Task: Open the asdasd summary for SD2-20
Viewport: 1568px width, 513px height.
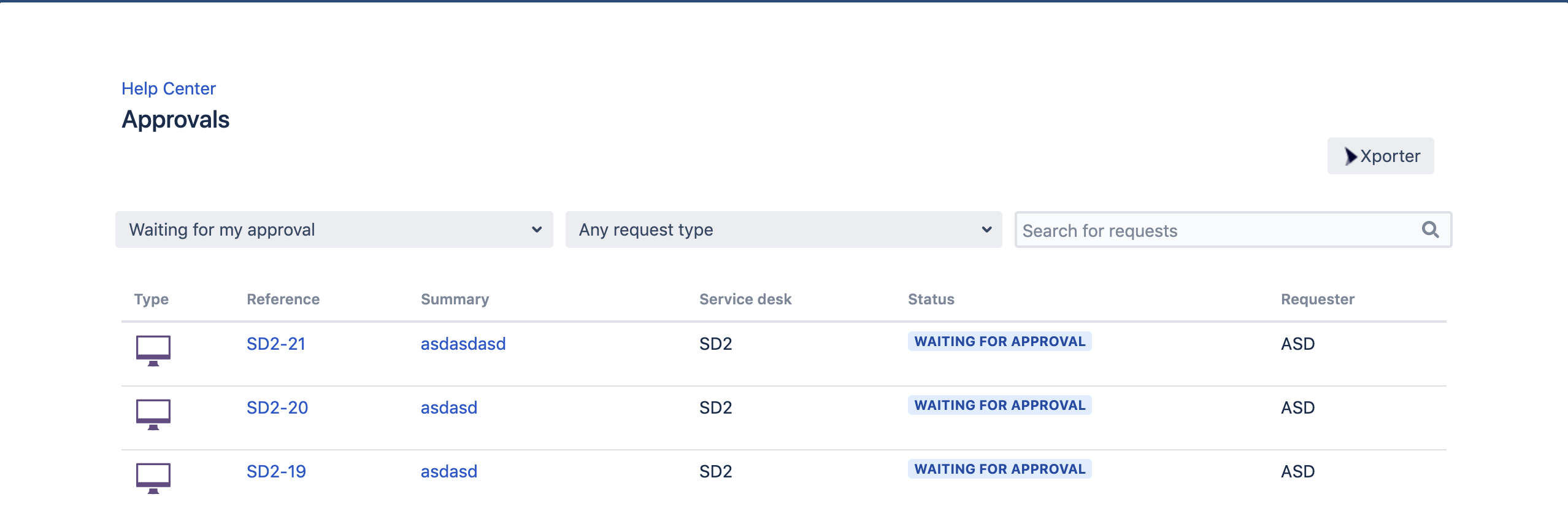Action: (449, 407)
